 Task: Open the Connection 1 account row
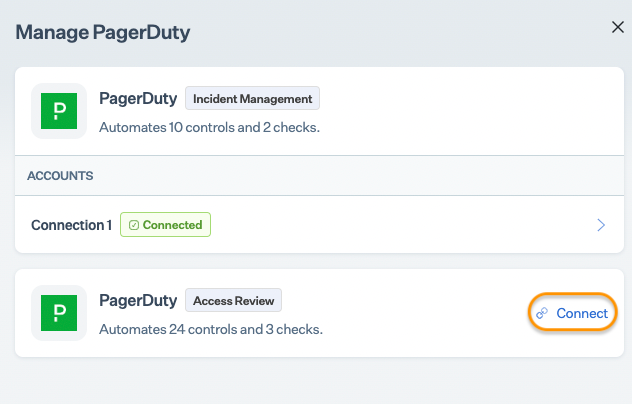pyautogui.click(x=319, y=225)
